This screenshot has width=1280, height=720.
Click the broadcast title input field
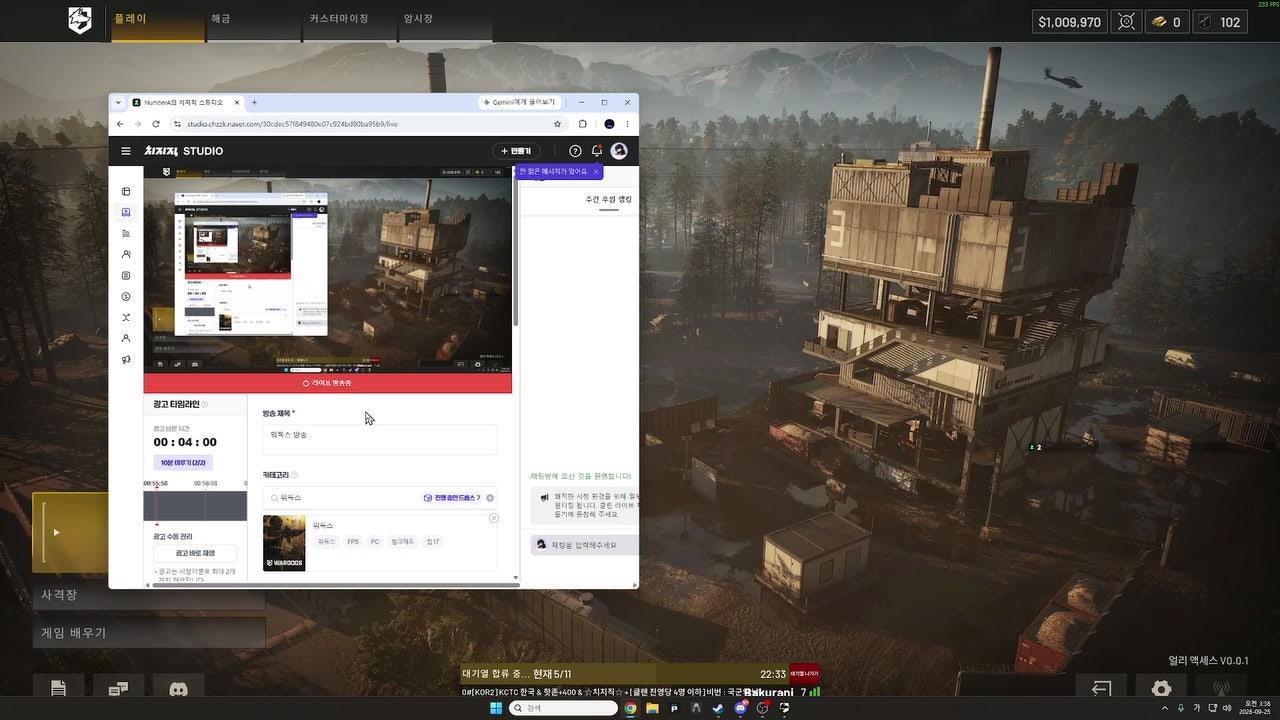coord(380,440)
